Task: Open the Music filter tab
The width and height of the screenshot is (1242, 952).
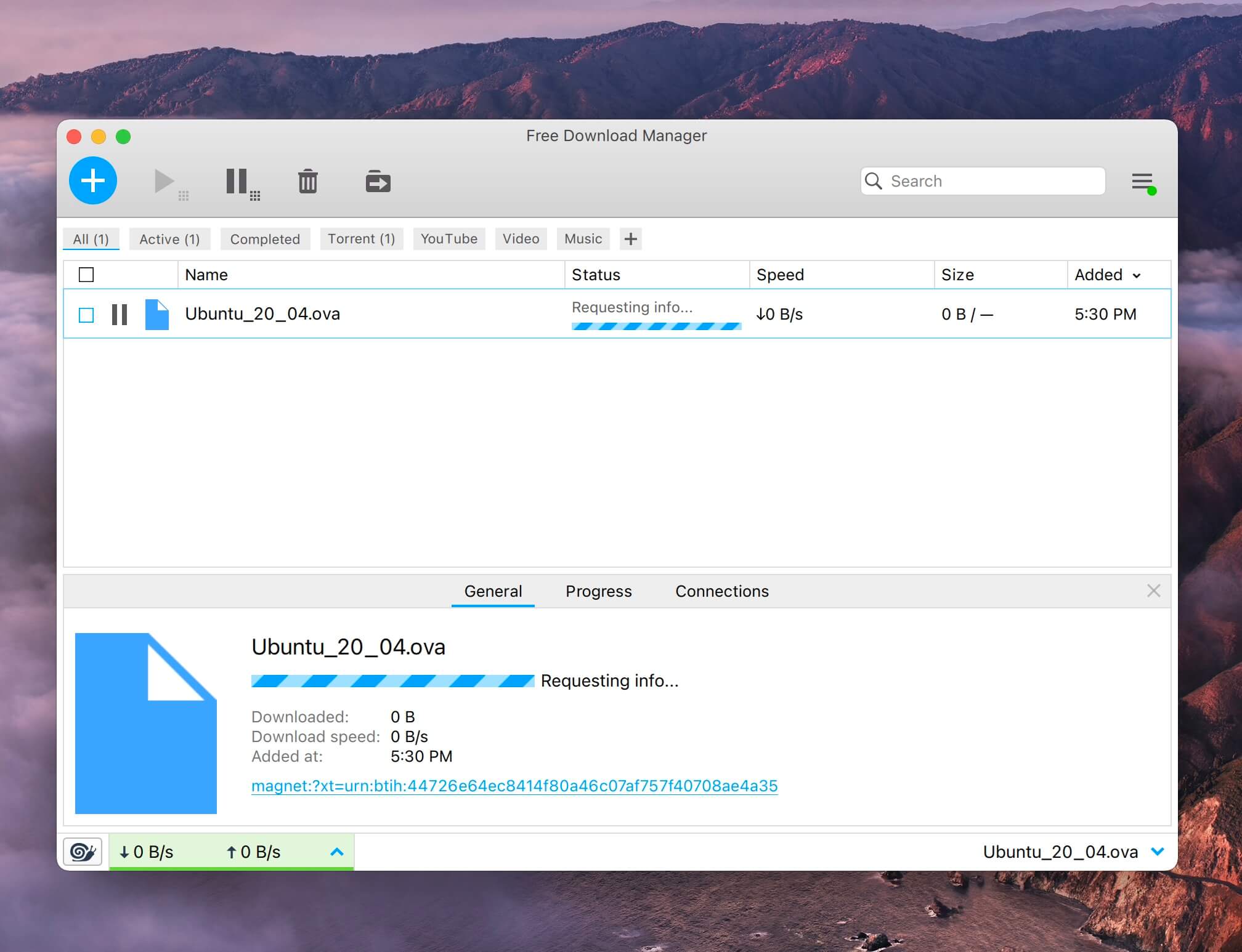Action: coord(583,239)
